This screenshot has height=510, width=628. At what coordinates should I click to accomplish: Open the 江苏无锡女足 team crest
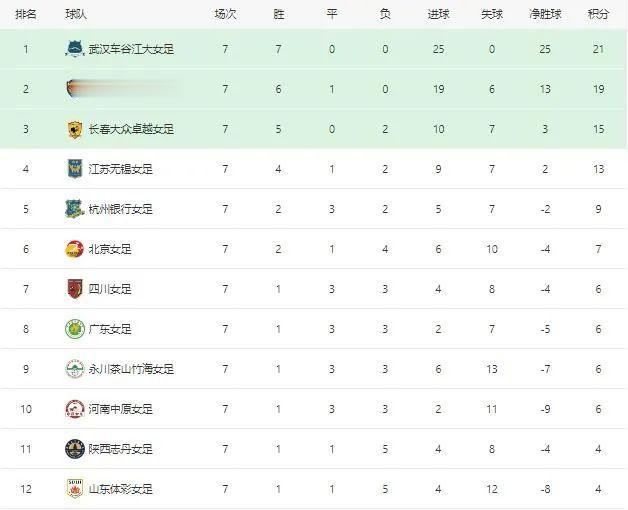[75, 169]
